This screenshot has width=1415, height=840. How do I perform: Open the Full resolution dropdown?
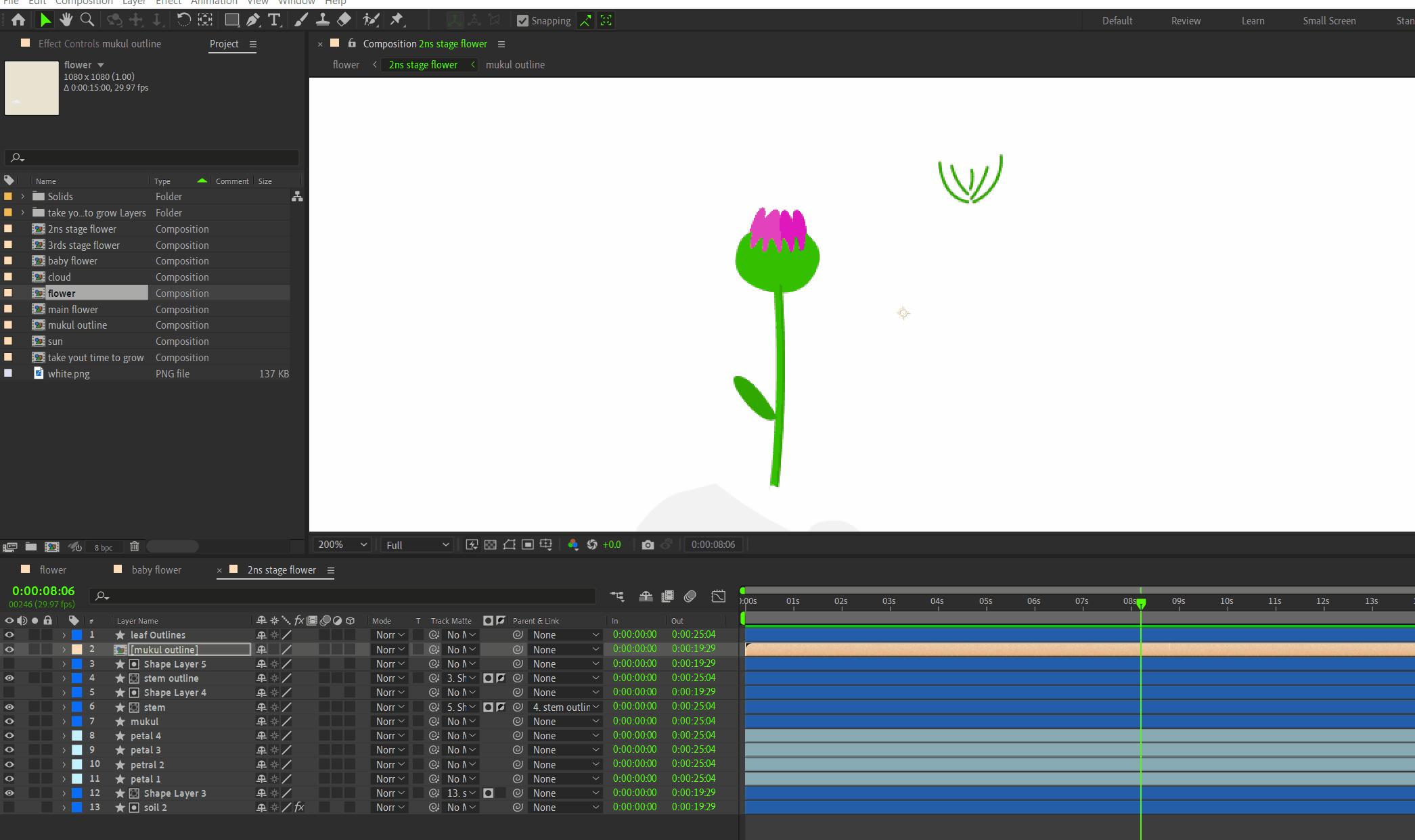point(418,545)
